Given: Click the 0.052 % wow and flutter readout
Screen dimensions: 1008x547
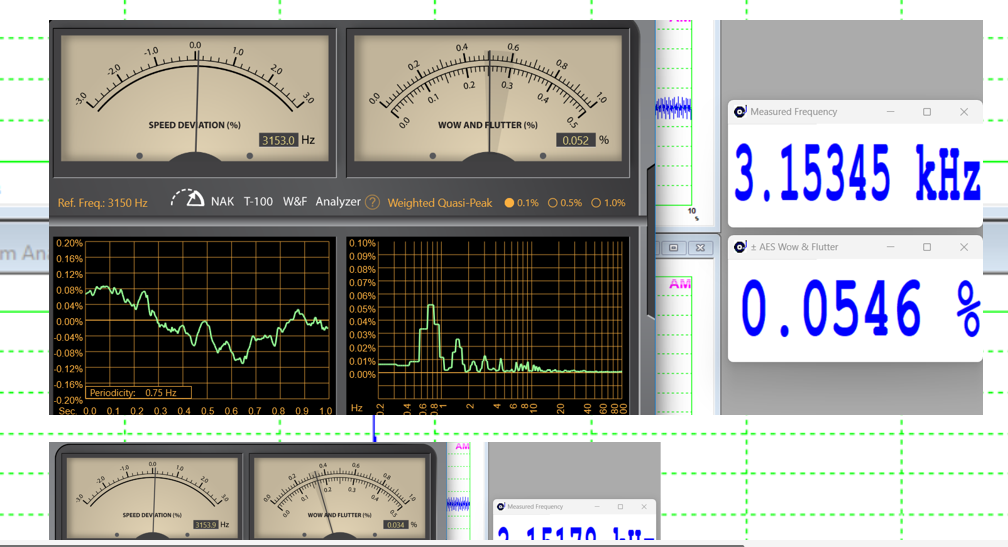Looking at the screenshot, I should tap(575, 141).
